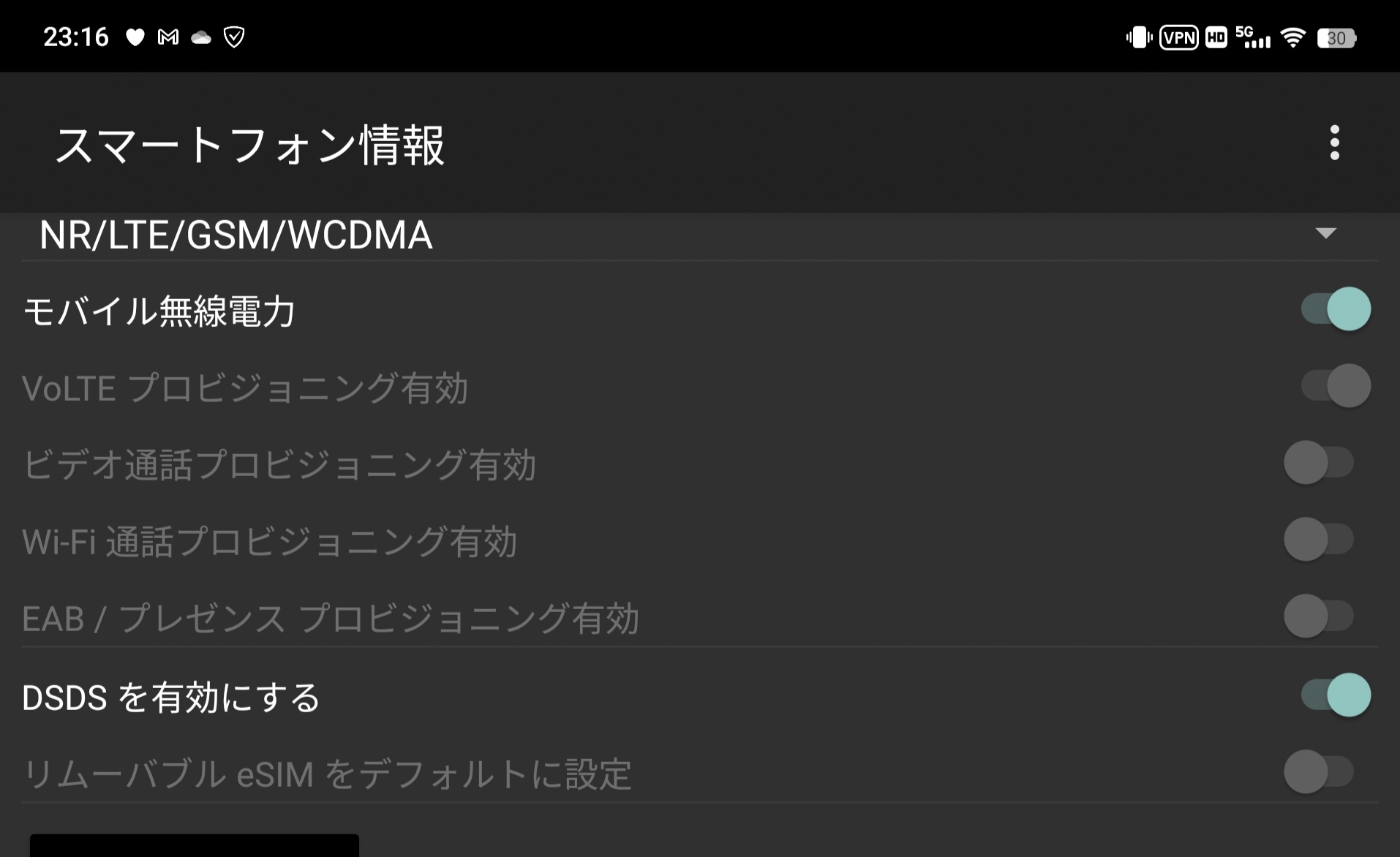1400x857 pixels.
Task: Toggle リムーバブル eSIM をデフォルトに設定 switch
Action: click(1319, 772)
